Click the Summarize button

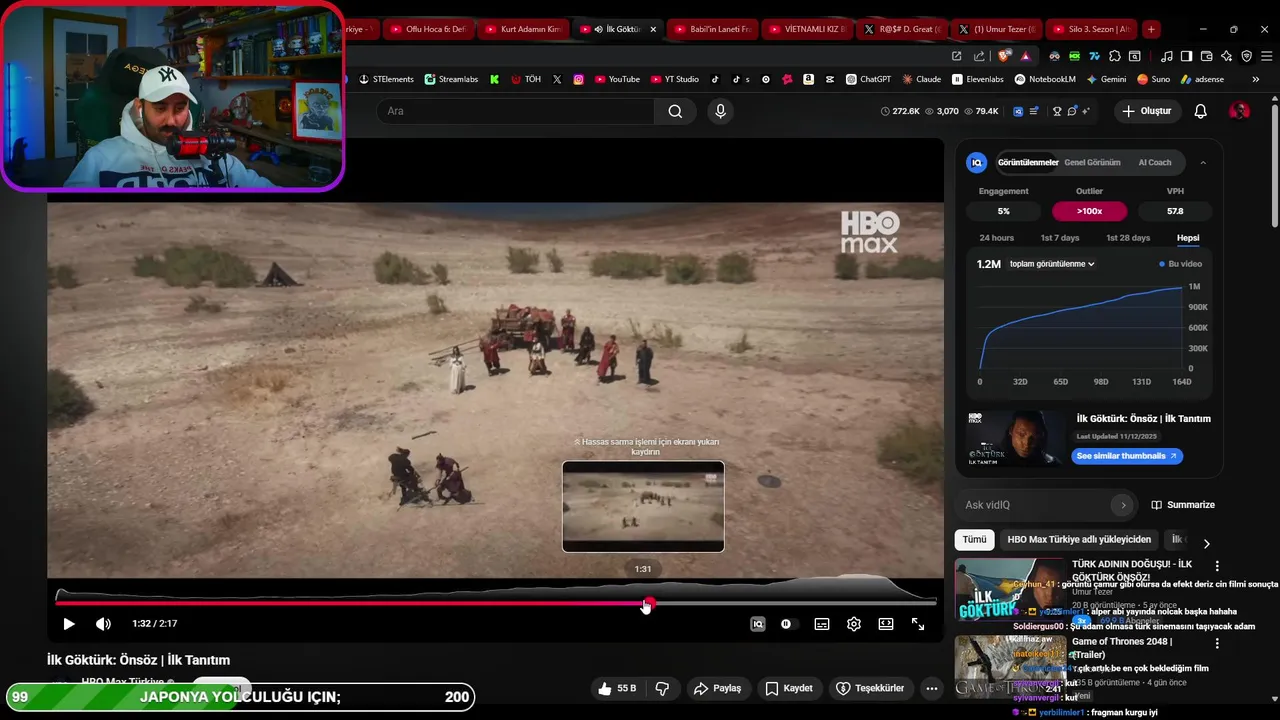(1183, 505)
